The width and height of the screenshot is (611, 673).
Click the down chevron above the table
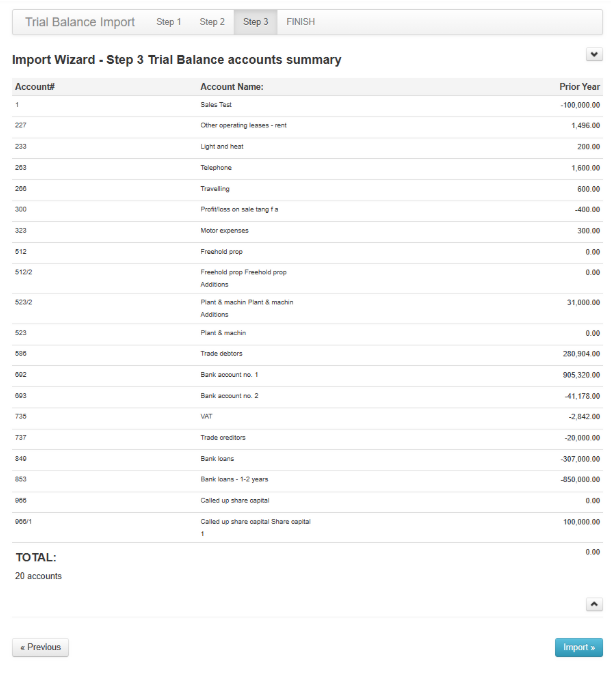(593, 54)
